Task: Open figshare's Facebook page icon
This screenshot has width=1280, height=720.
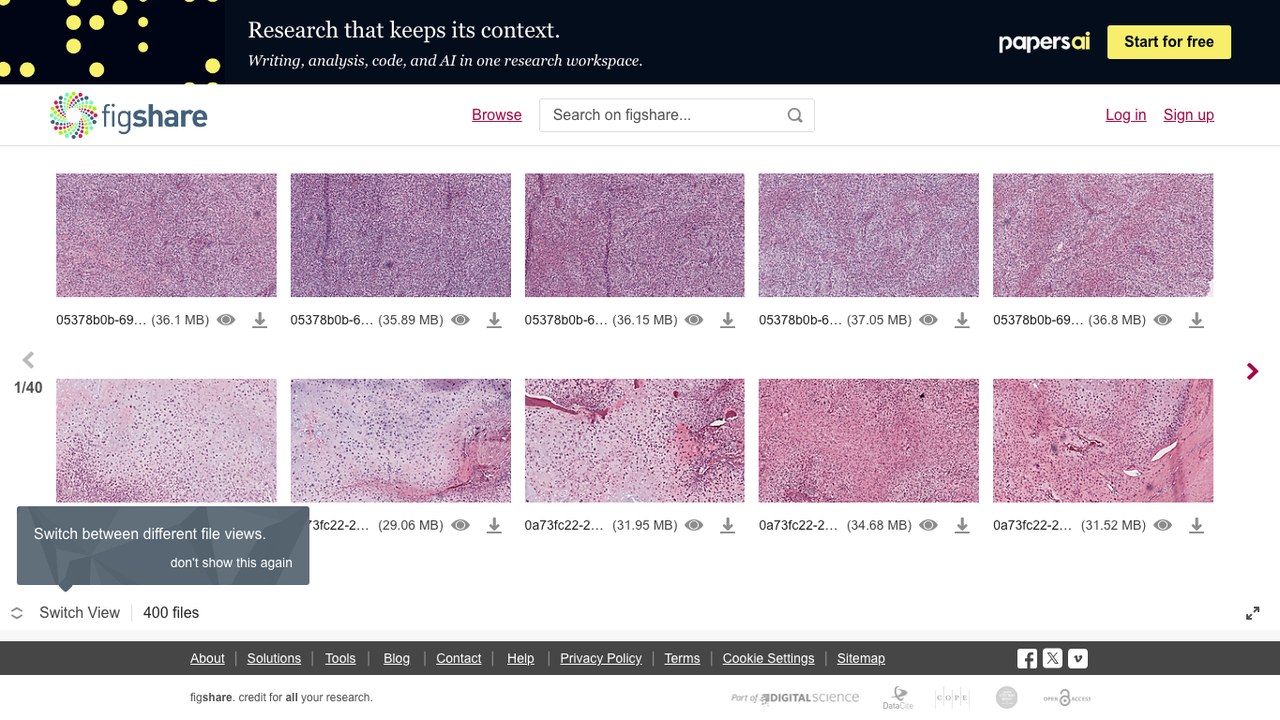Action: click(1027, 658)
